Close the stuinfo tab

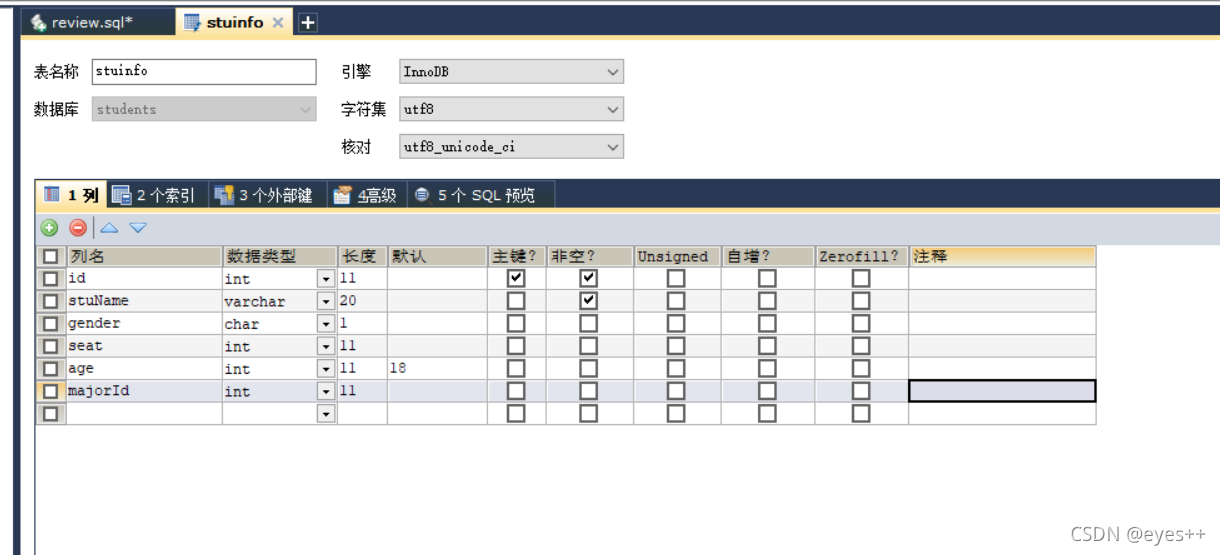[278, 22]
